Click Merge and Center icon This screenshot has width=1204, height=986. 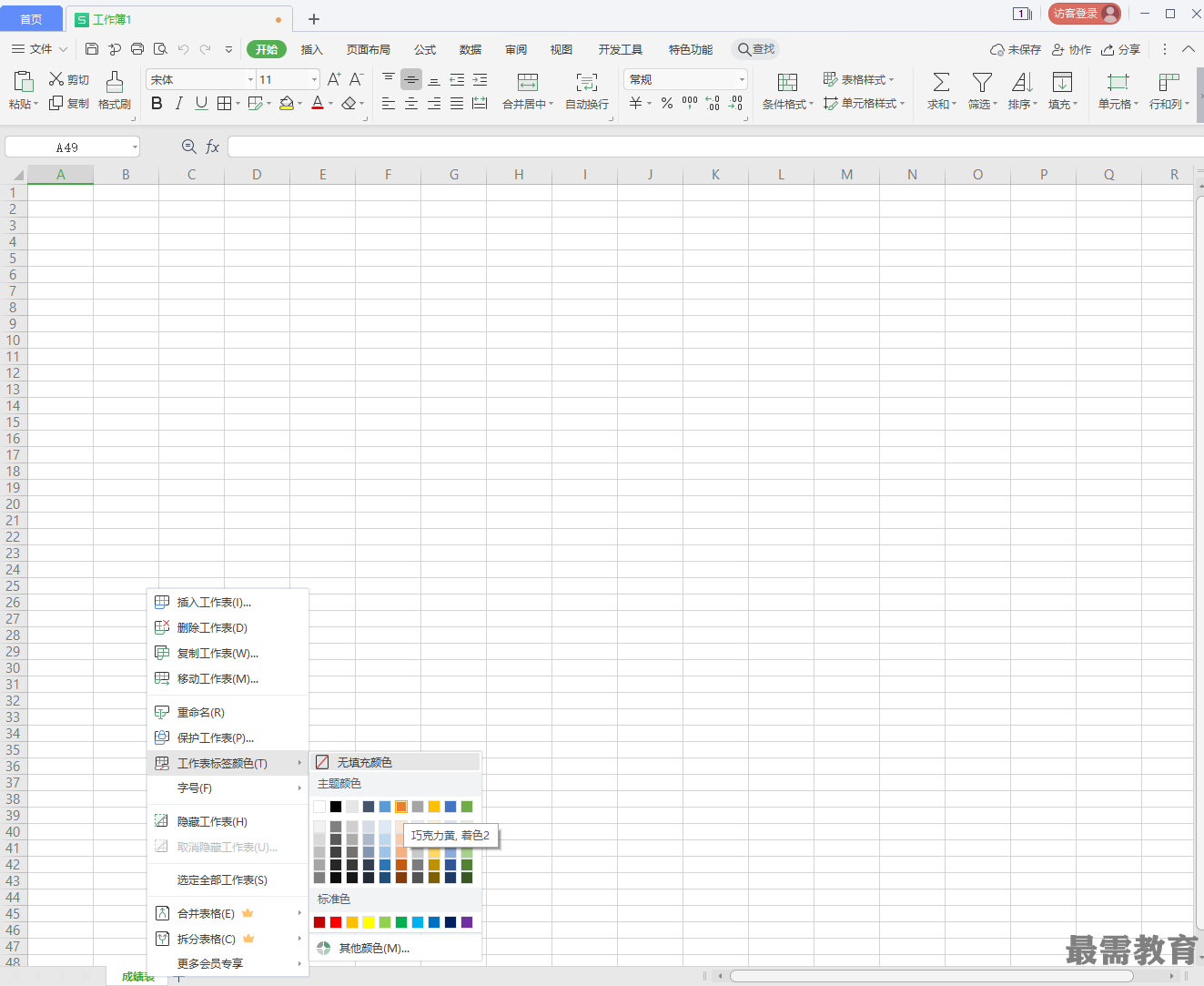coord(528,82)
